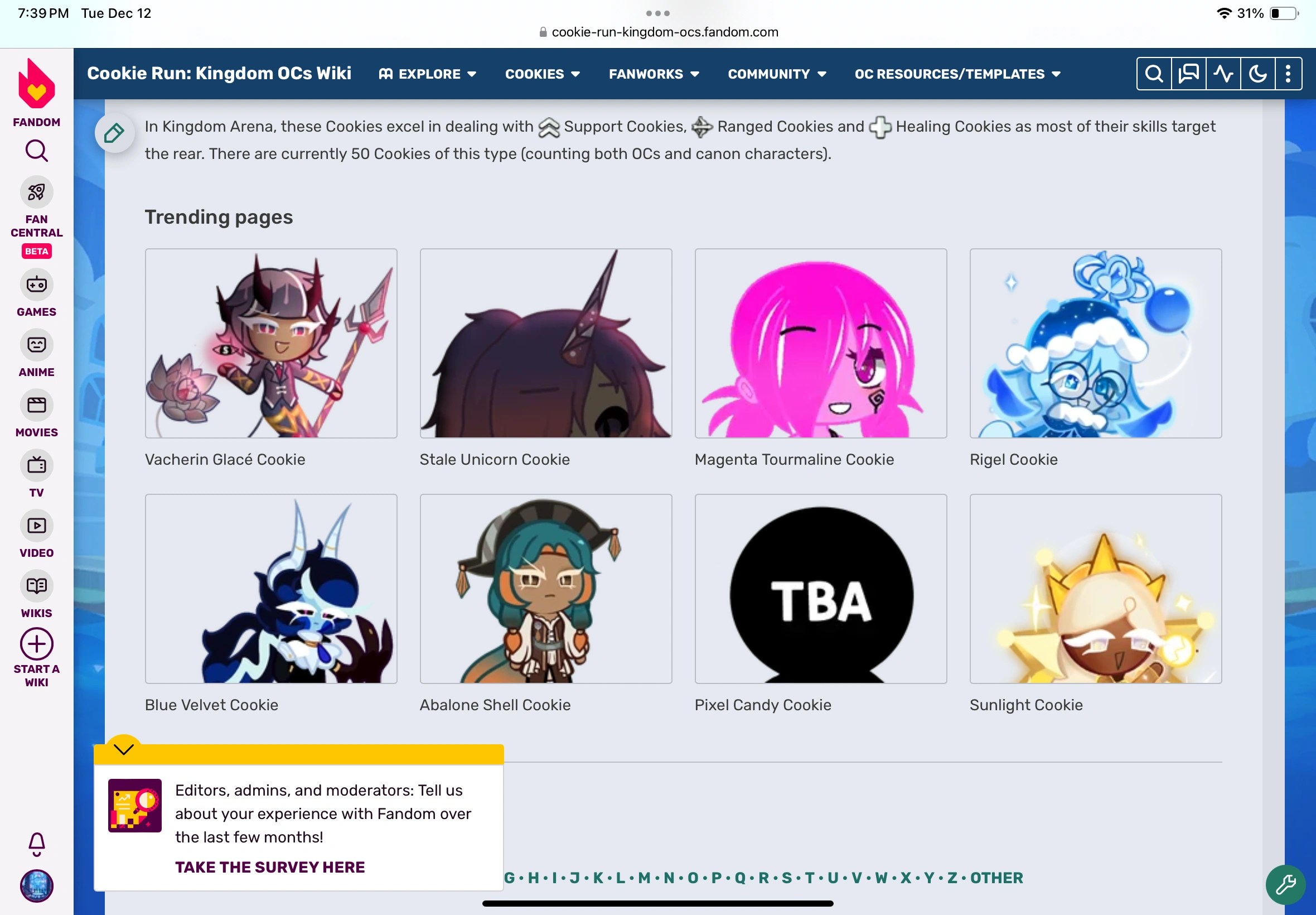Open Recent Activity pulse icon
This screenshot has height=915, width=1316.
point(1223,74)
